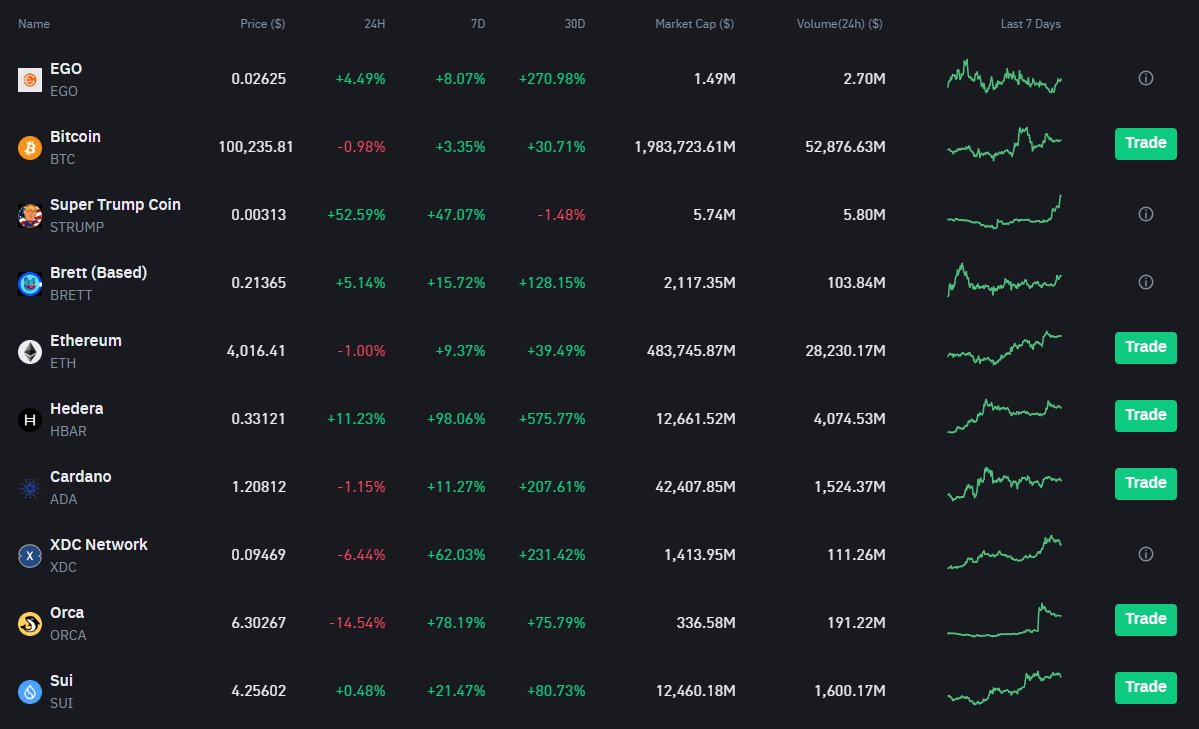Click the Bitcoin orange logo icon

tap(30, 148)
